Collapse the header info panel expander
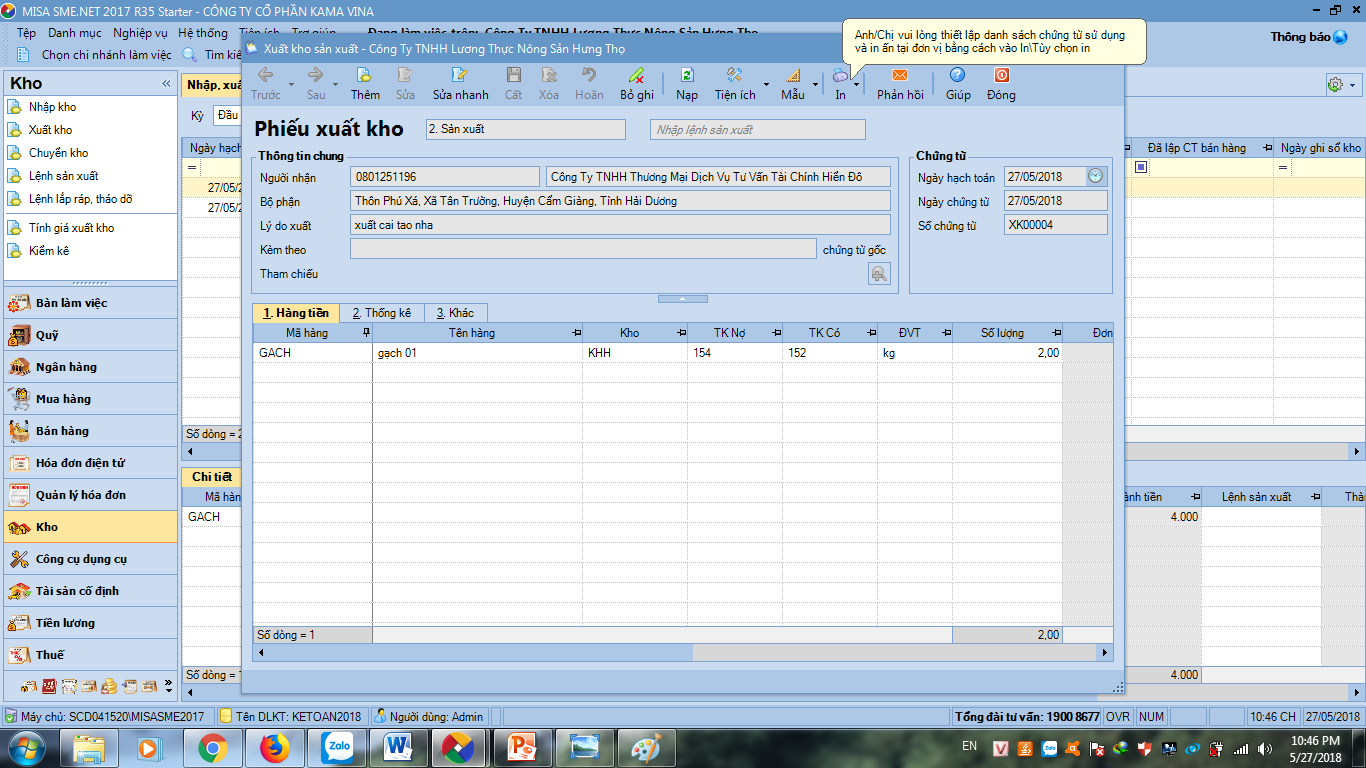 pos(683,299)
